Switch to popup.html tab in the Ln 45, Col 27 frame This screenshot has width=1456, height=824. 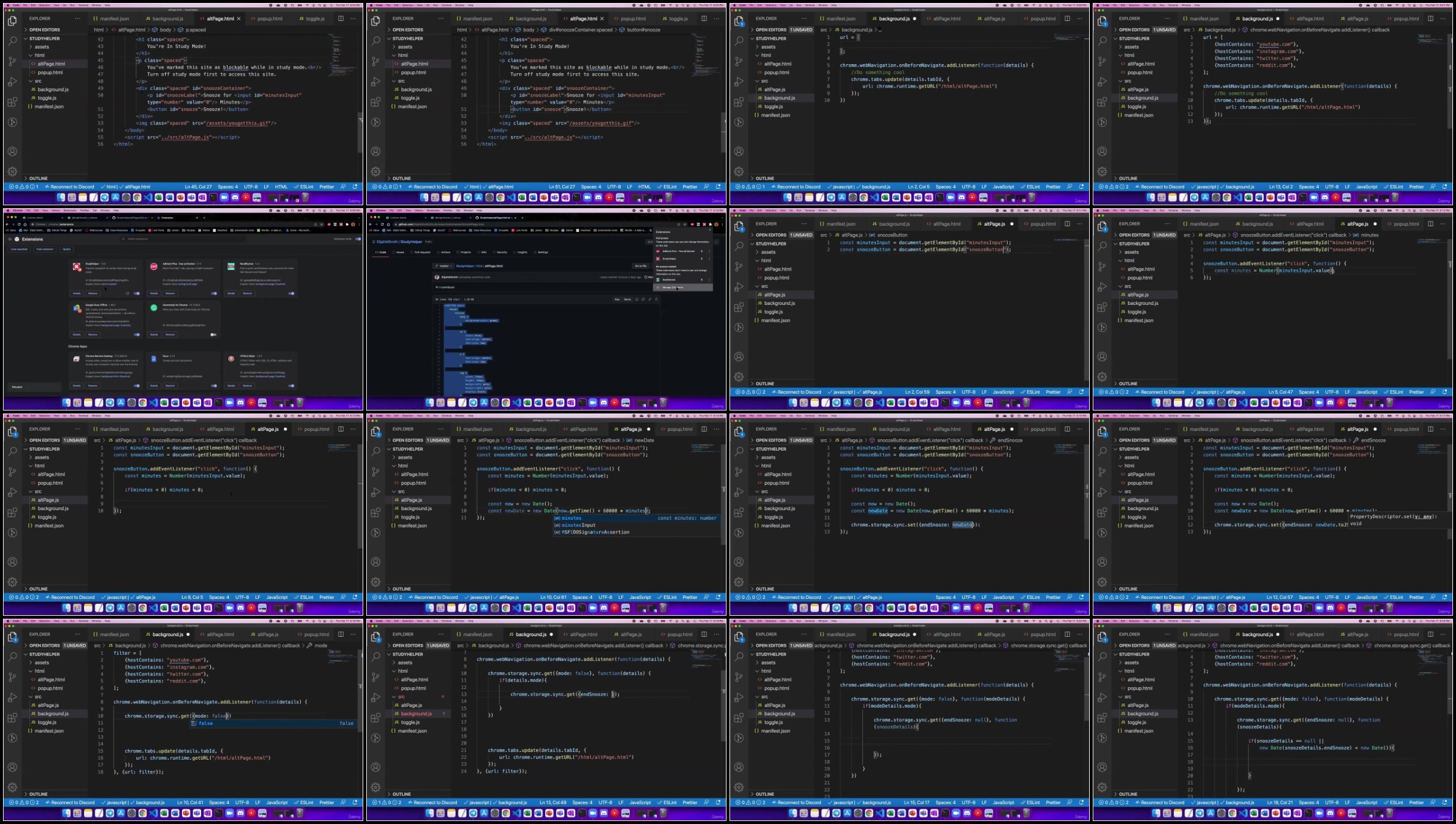[270, 19]
